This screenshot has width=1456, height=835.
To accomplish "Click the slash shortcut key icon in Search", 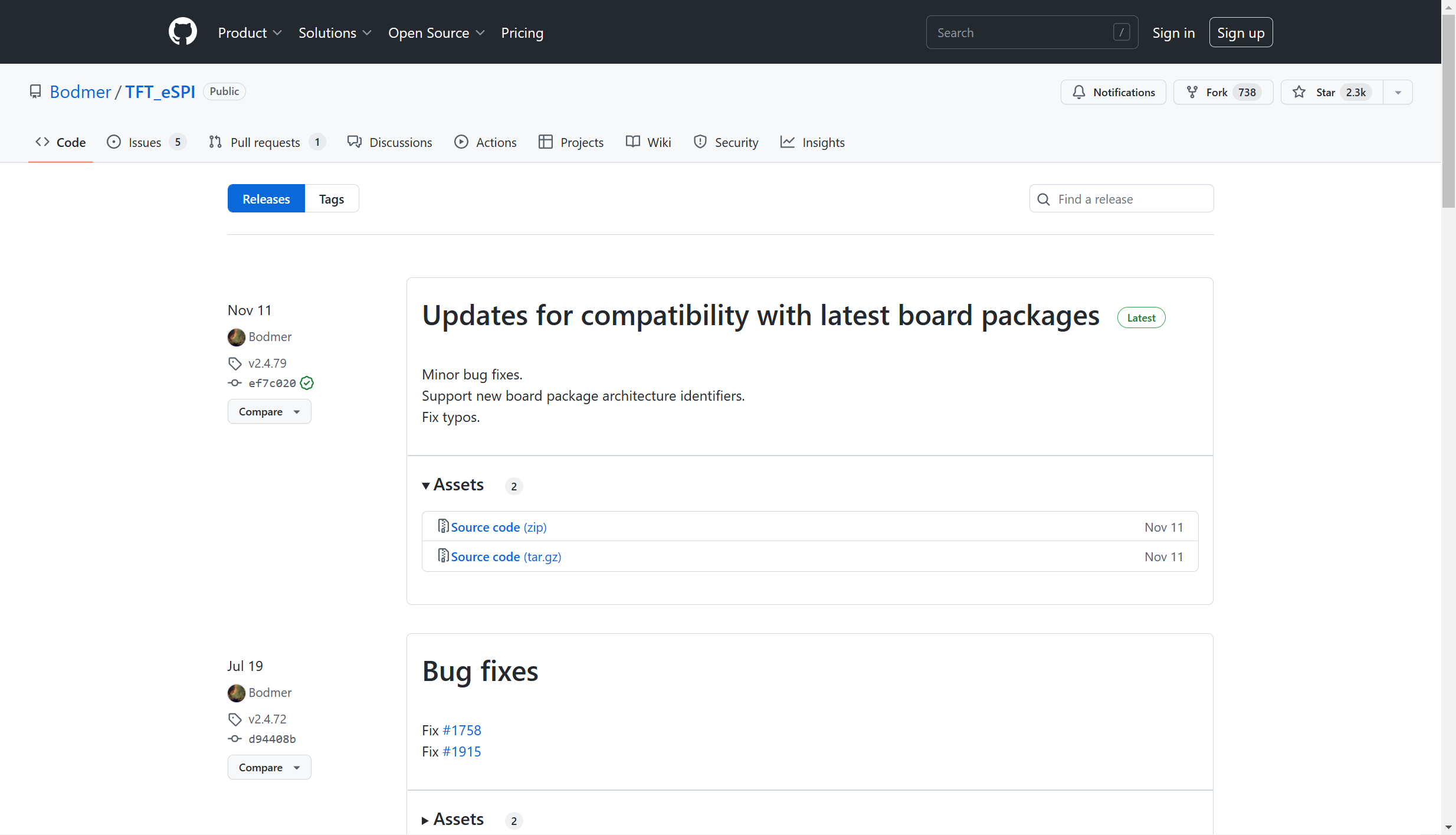I will coord(1121,32).
